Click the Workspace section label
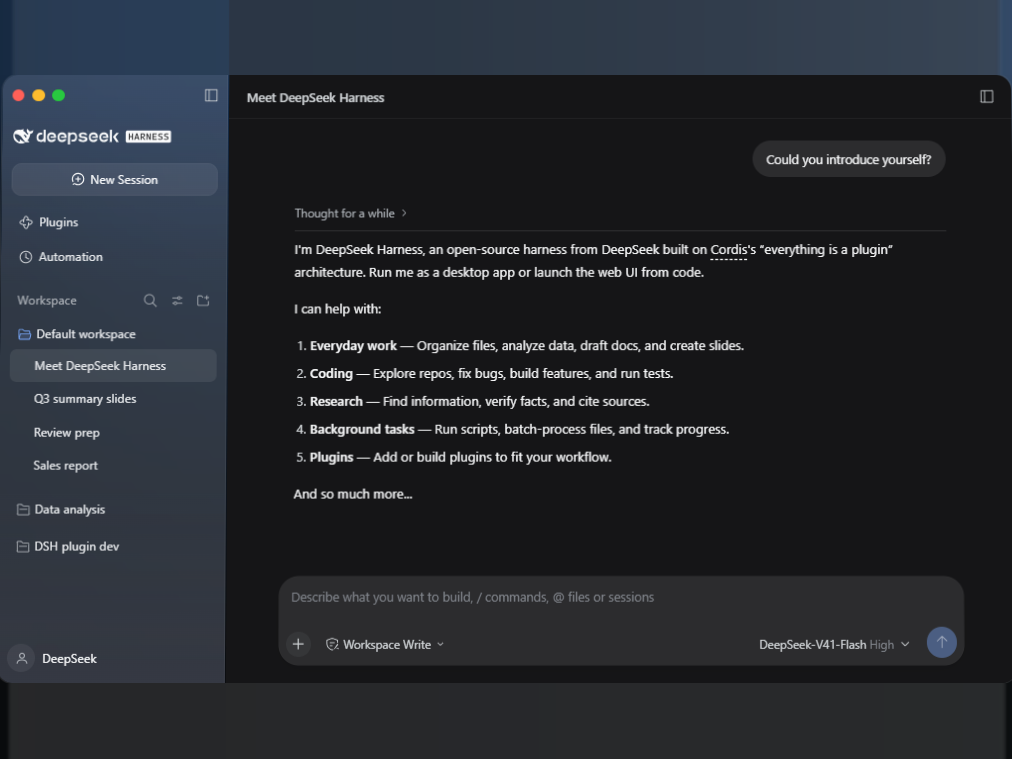 coord(47,301)
